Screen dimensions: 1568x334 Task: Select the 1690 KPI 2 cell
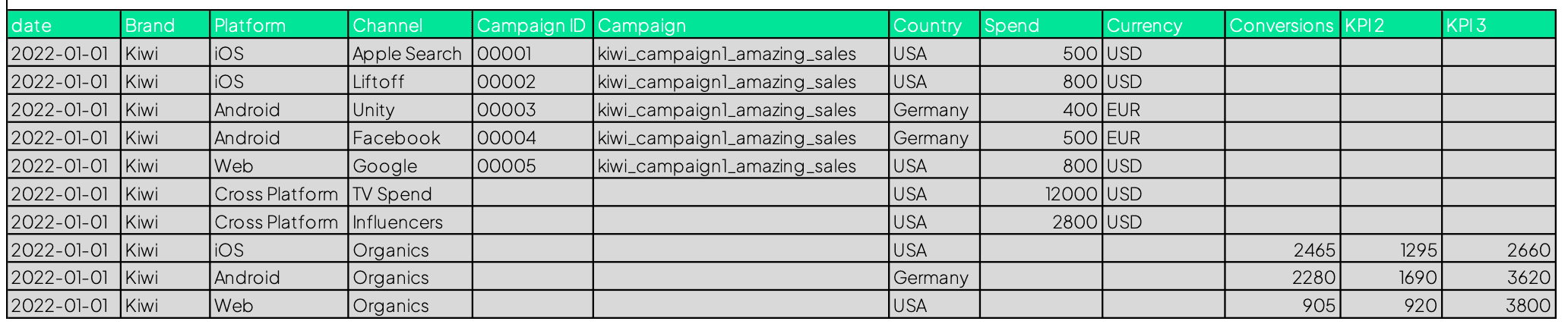pyautogui.click(x=1391, y=278)
